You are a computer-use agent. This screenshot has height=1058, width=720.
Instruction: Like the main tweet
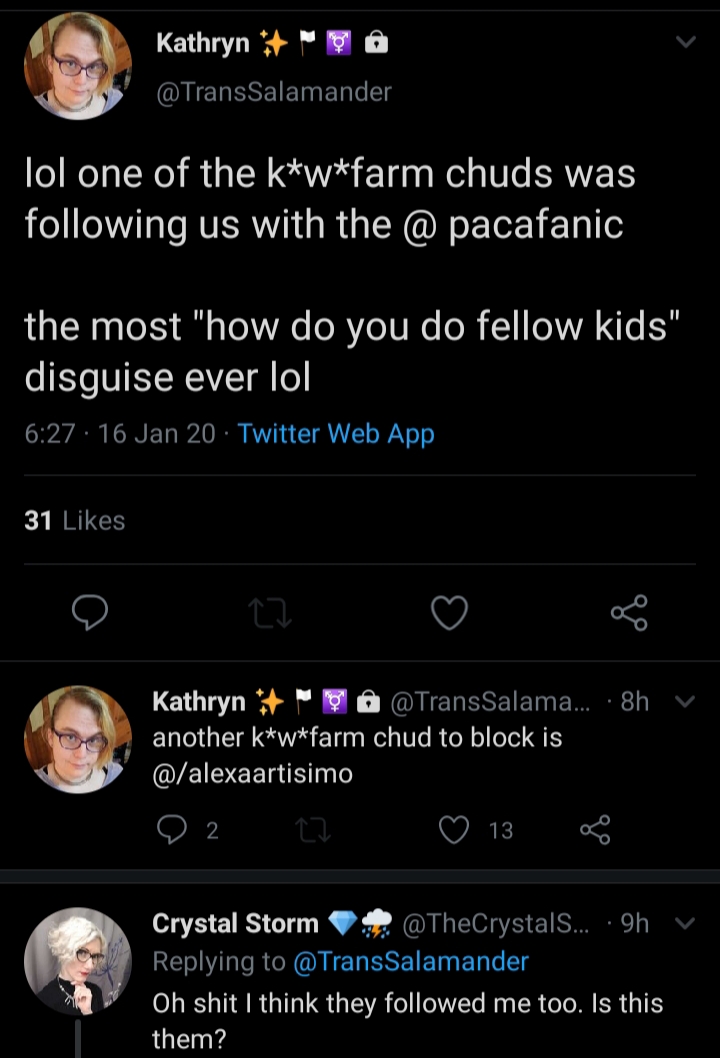[x=449, y=613]
